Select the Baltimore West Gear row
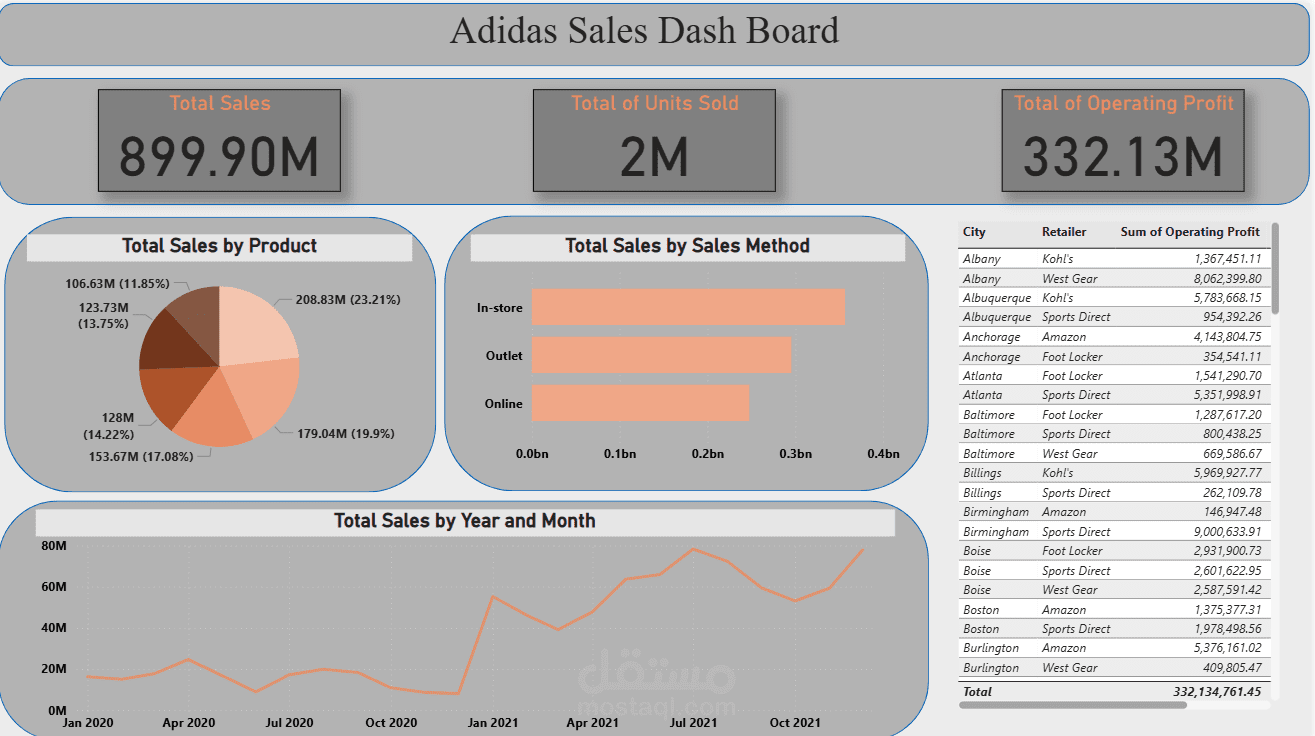Screen dimensions: 1315x736 point(1113,454)
